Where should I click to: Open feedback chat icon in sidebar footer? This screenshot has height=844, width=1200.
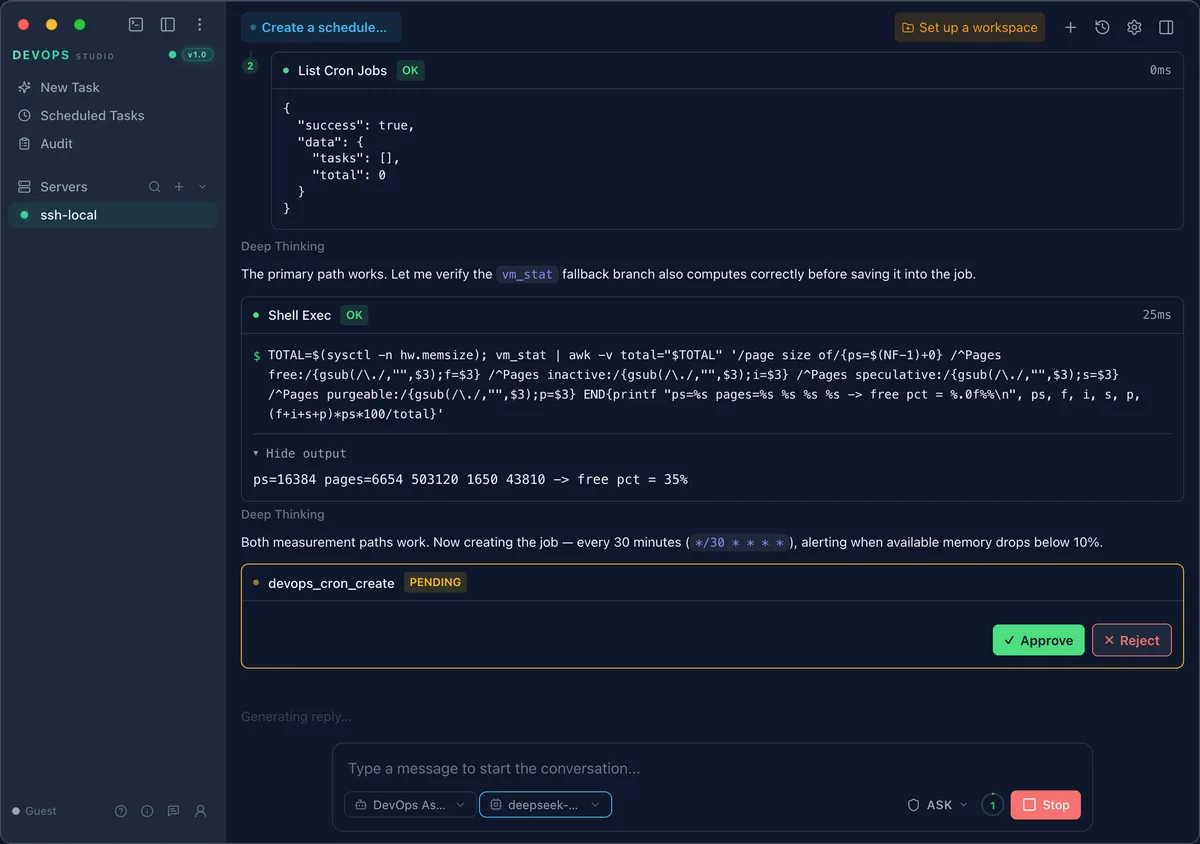click(173, 811)
